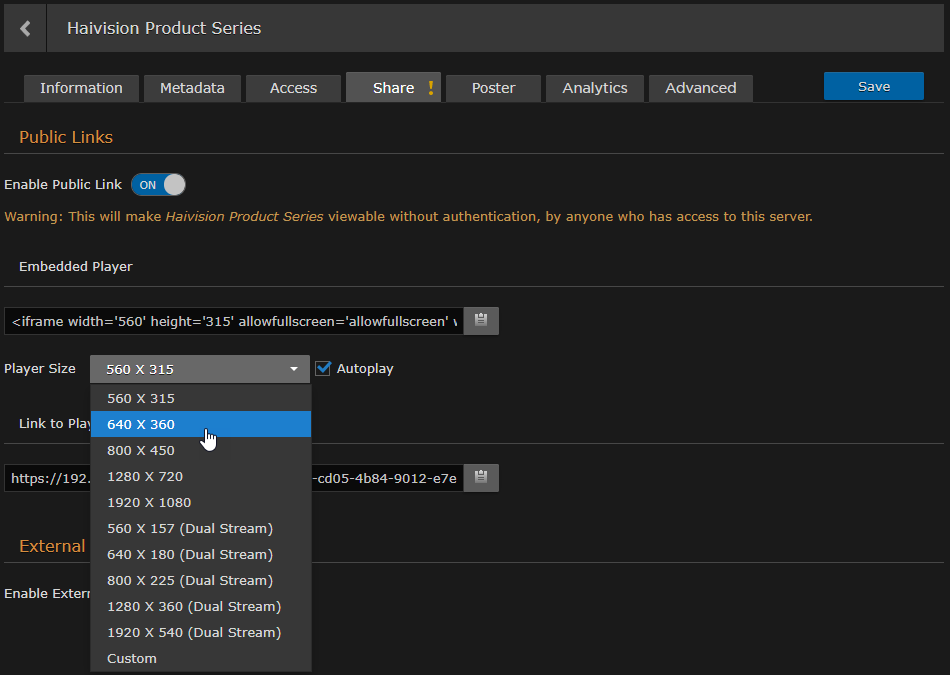Viewport: 950px width, 675px height.
Task: Open the Access tab
Action: [292, 88]
